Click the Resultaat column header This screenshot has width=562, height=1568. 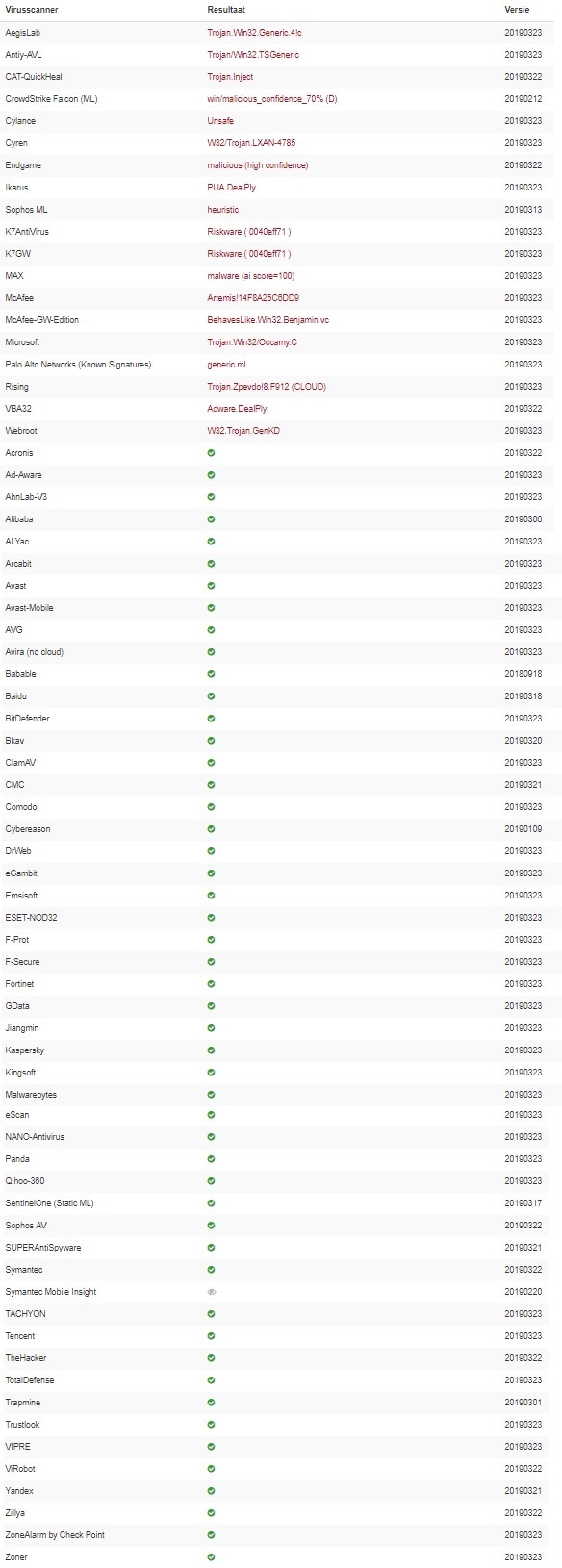tap(226, 10)
